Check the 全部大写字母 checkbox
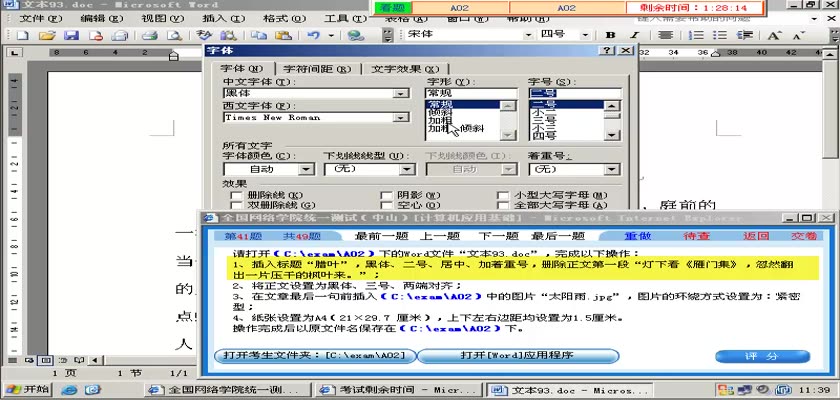 502,205
